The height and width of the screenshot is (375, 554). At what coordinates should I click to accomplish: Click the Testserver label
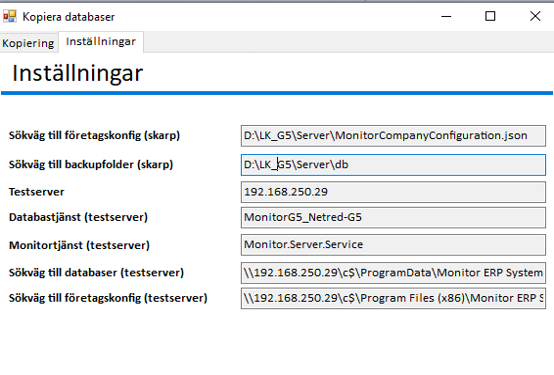point(36,192)
